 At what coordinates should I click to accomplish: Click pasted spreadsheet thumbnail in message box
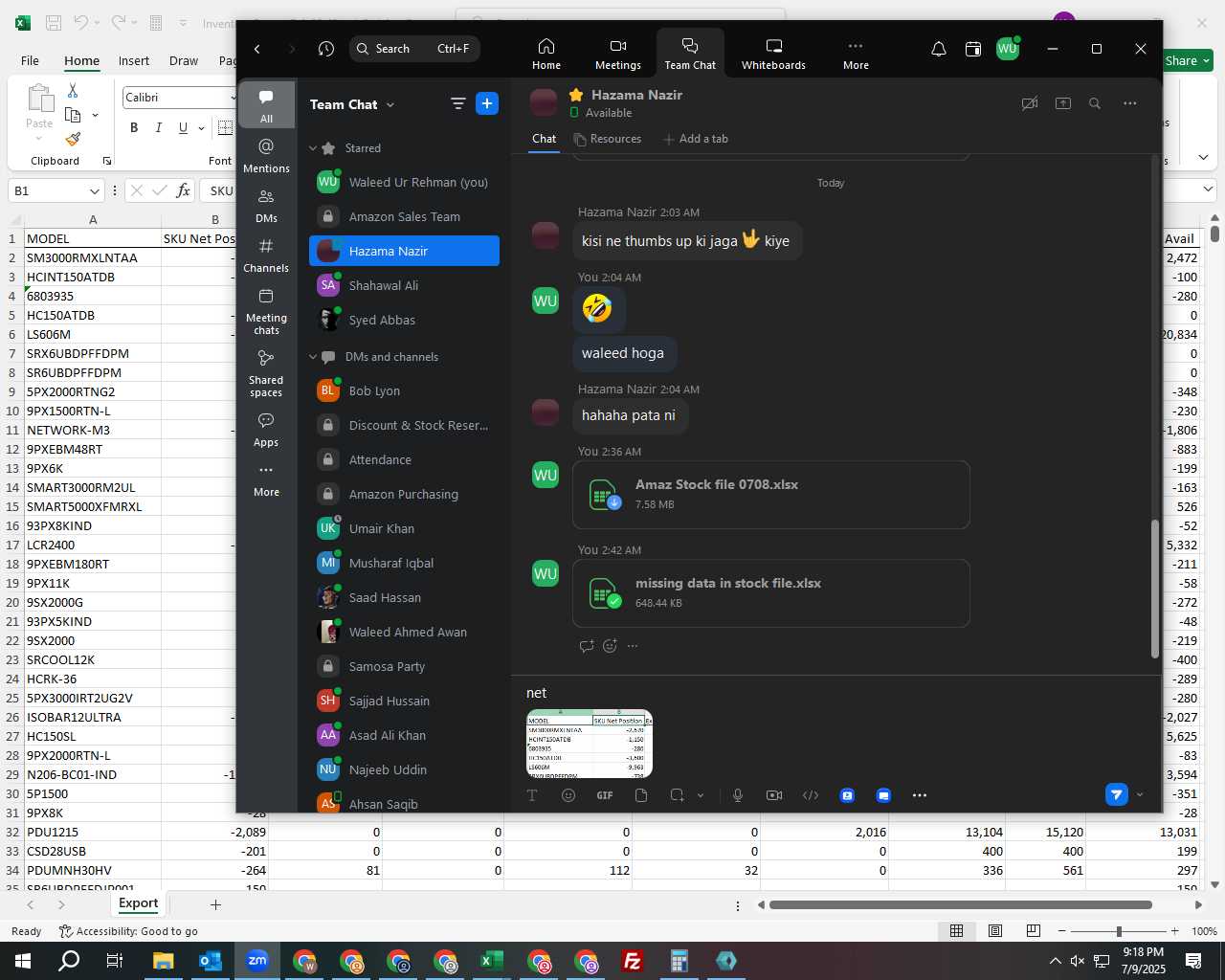[x=590, y=744]
